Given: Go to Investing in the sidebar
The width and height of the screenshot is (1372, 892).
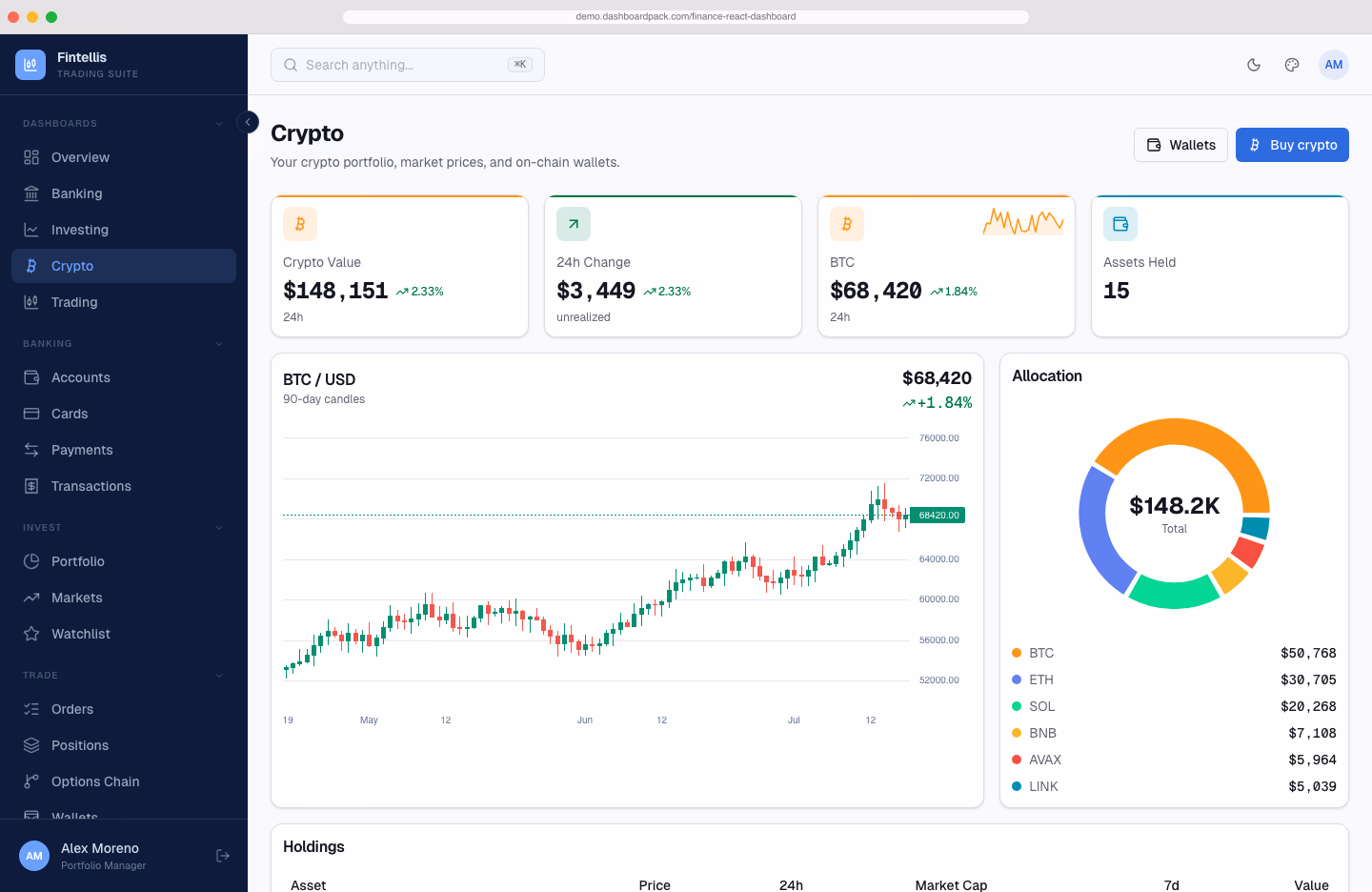Looking at the screenshot, I should pyautogui.click(x=124, y=230).
